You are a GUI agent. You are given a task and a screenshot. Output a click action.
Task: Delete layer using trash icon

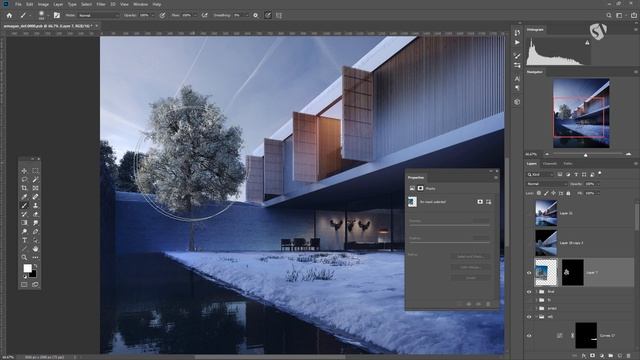point(629,356)
